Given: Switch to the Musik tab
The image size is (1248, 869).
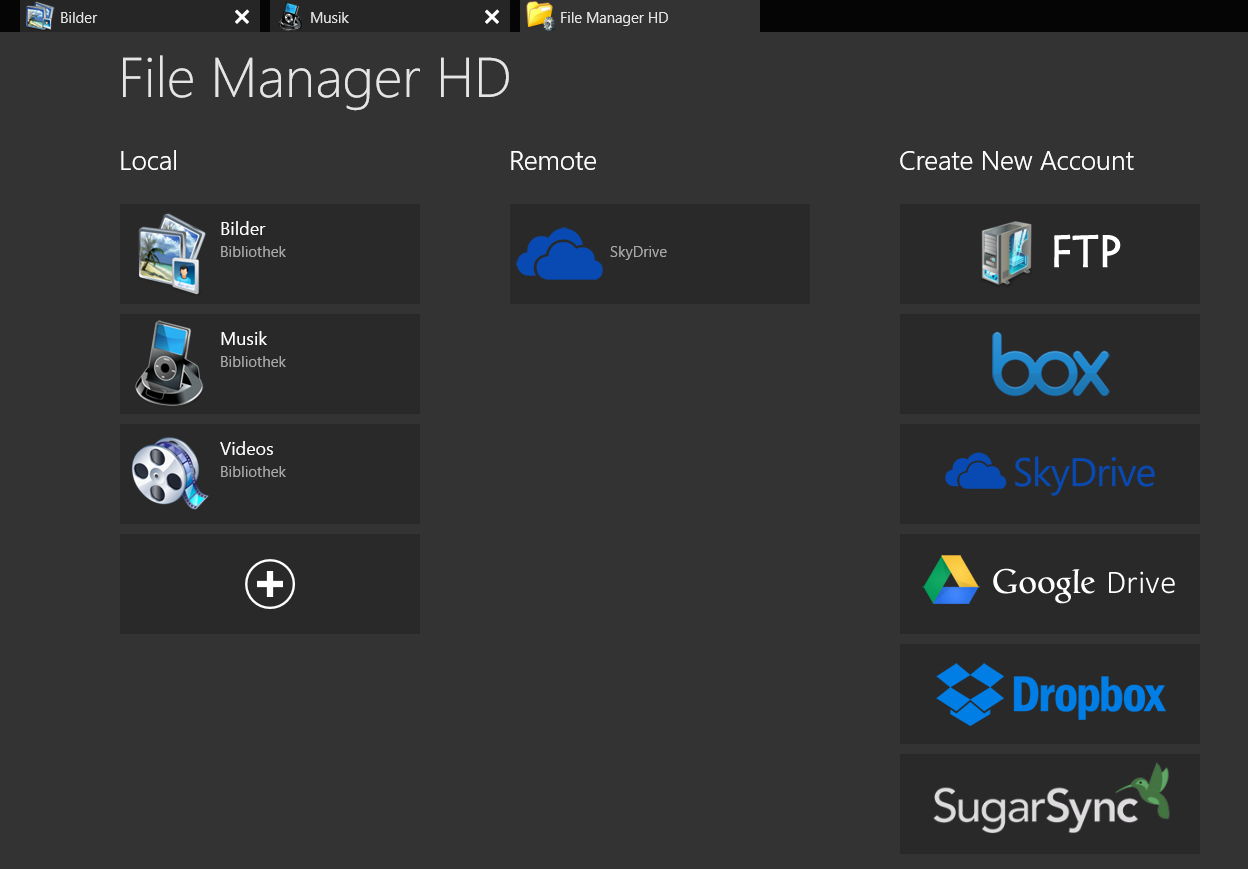Looking at the screenshot, I should click(x=390, y=16).
